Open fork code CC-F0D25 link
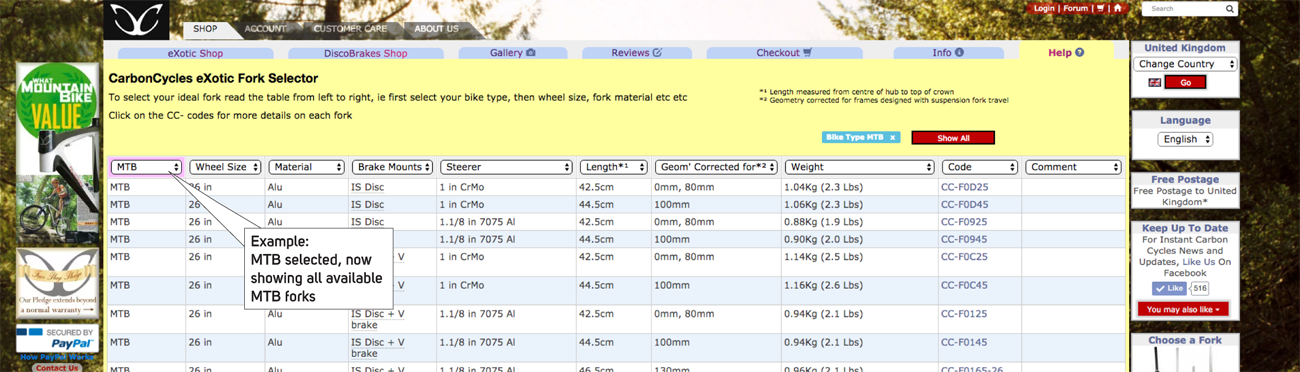The width and height of the screenshot is (1300, 372). 964,187
